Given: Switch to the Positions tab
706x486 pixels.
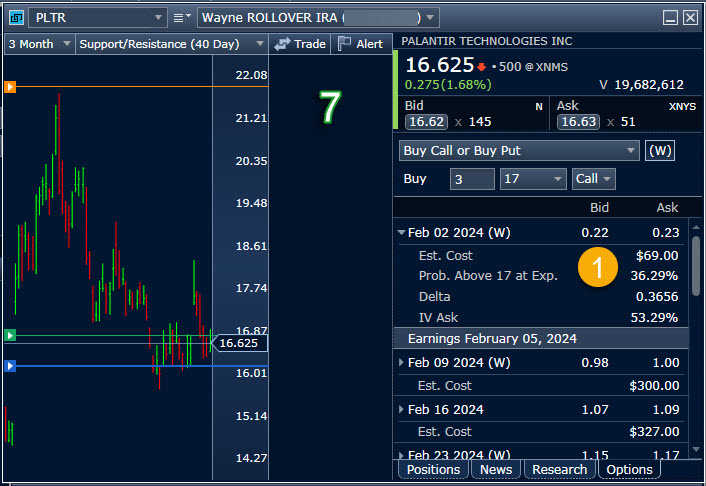Looking at the screenshot, I should (x=433, y=469).
